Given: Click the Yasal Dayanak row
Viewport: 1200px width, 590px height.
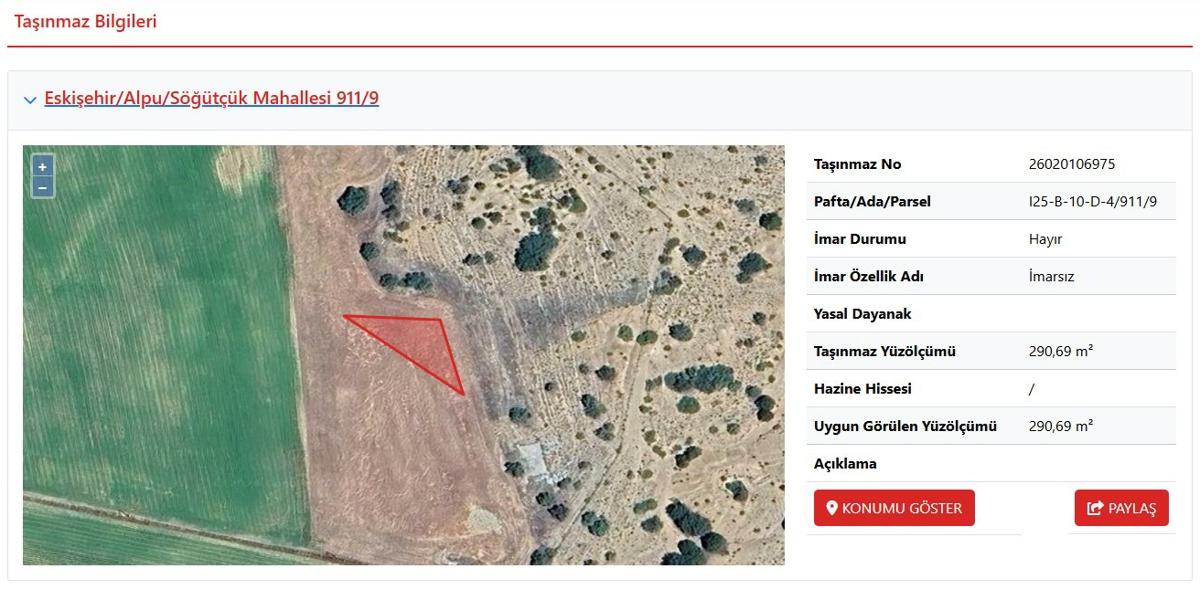Looking at the screenshot, I should 991,314.
